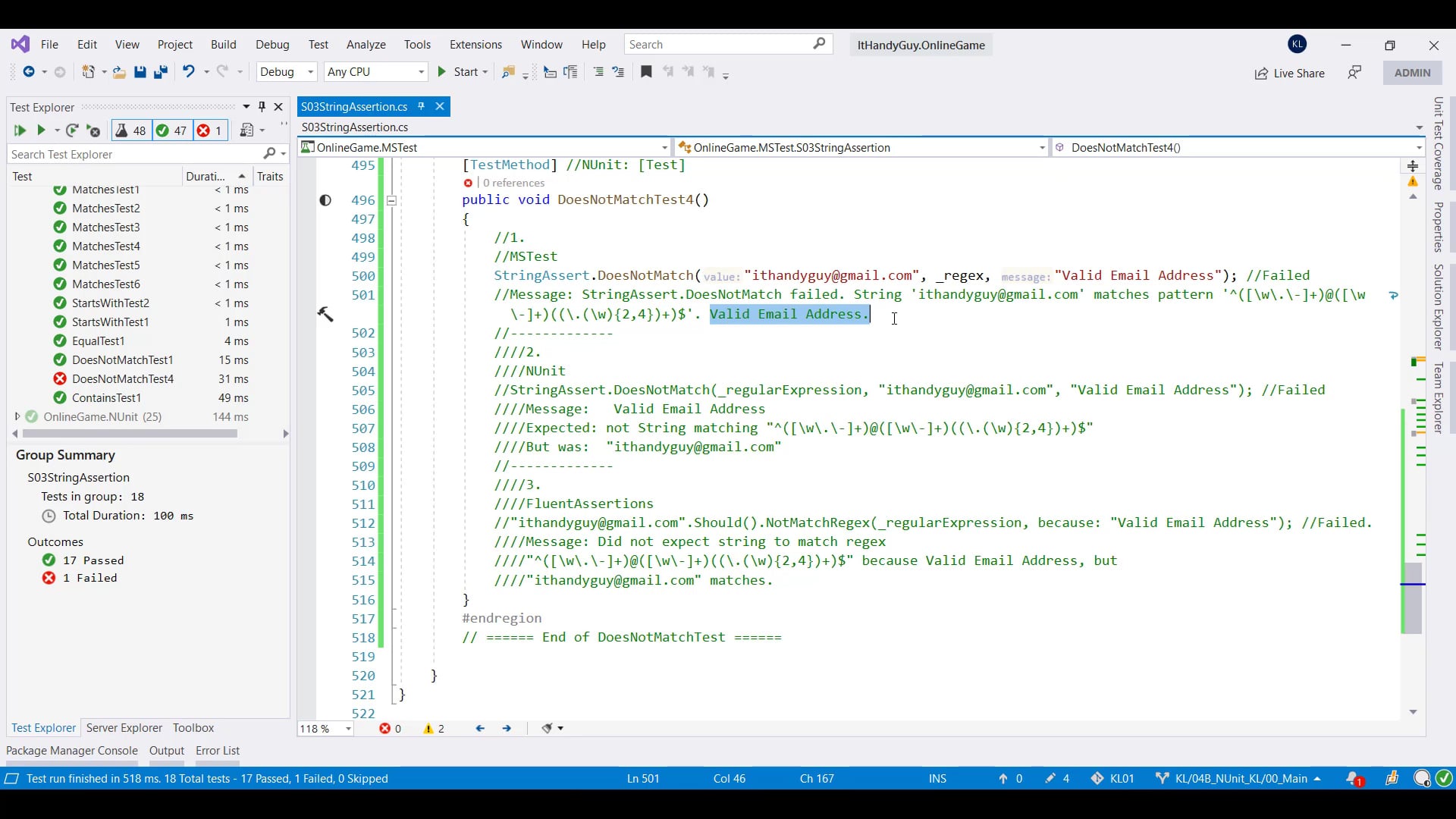The image size is (1456, 819).
Task: Open the 118 % zoom dropdown
Action: [348, 729]
